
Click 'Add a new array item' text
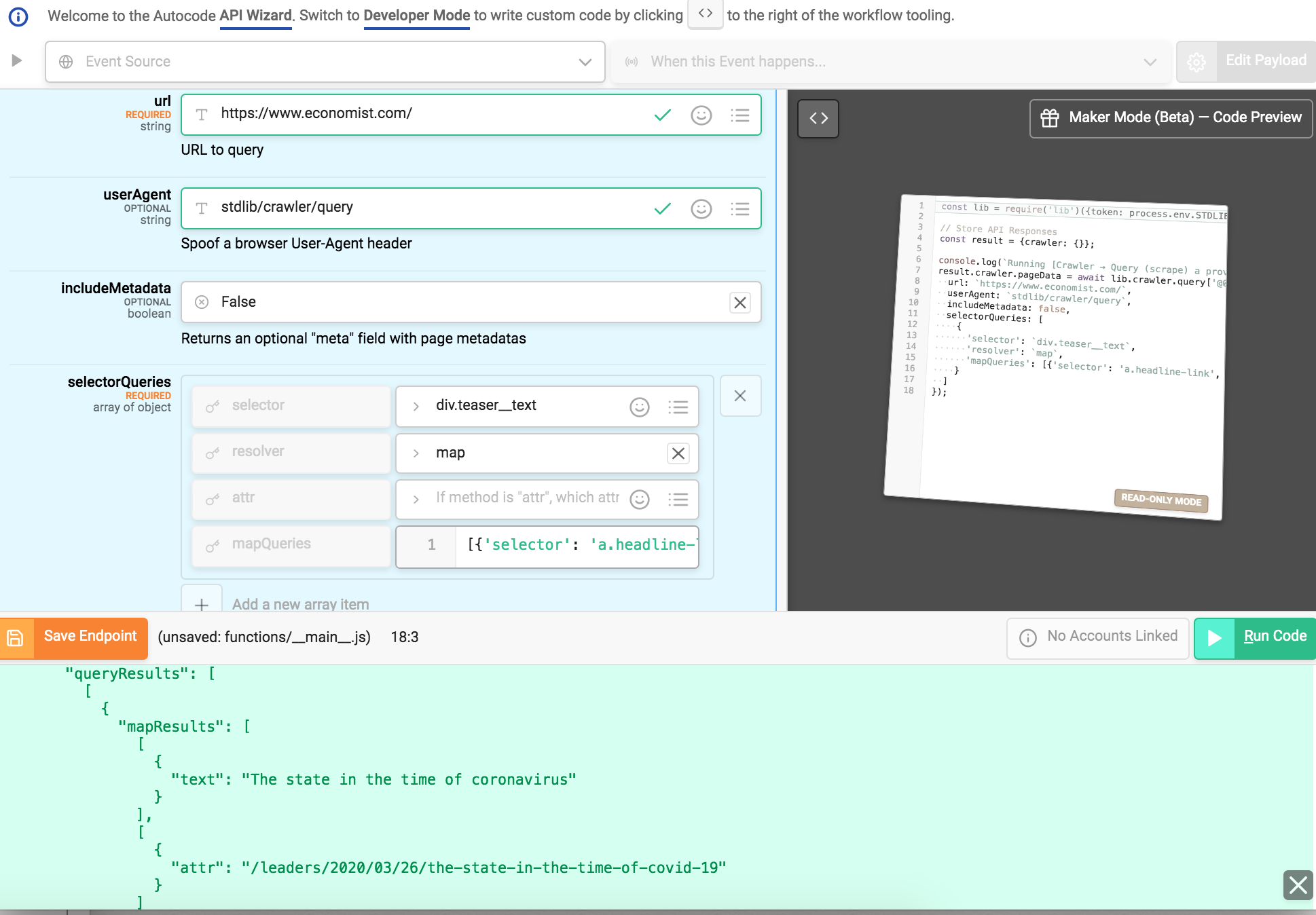[301, 604]
